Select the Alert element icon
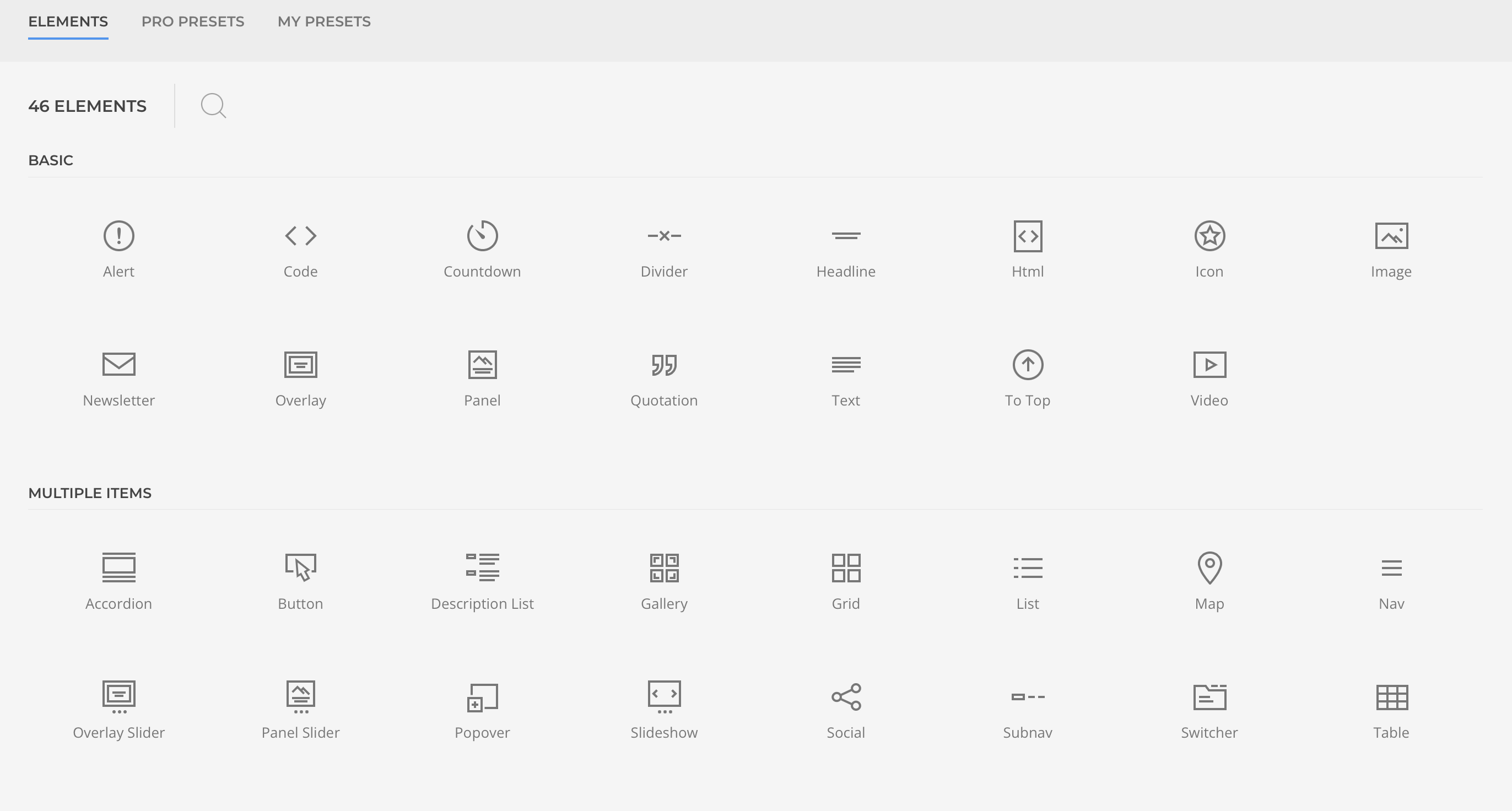The height and width of the screenshot is (811, 1512). (x=118, y=236)
